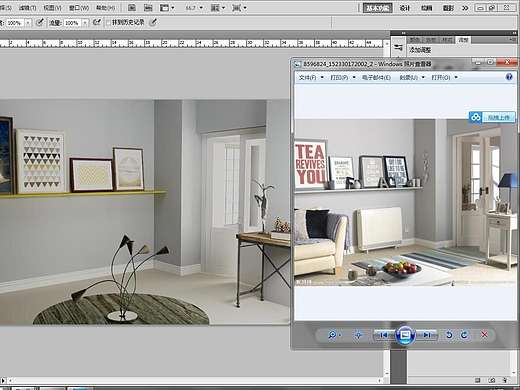Click the 添加调整 label text
Image resolution: width=520 pixels, height=390 pixels.
tap(420, 50)
